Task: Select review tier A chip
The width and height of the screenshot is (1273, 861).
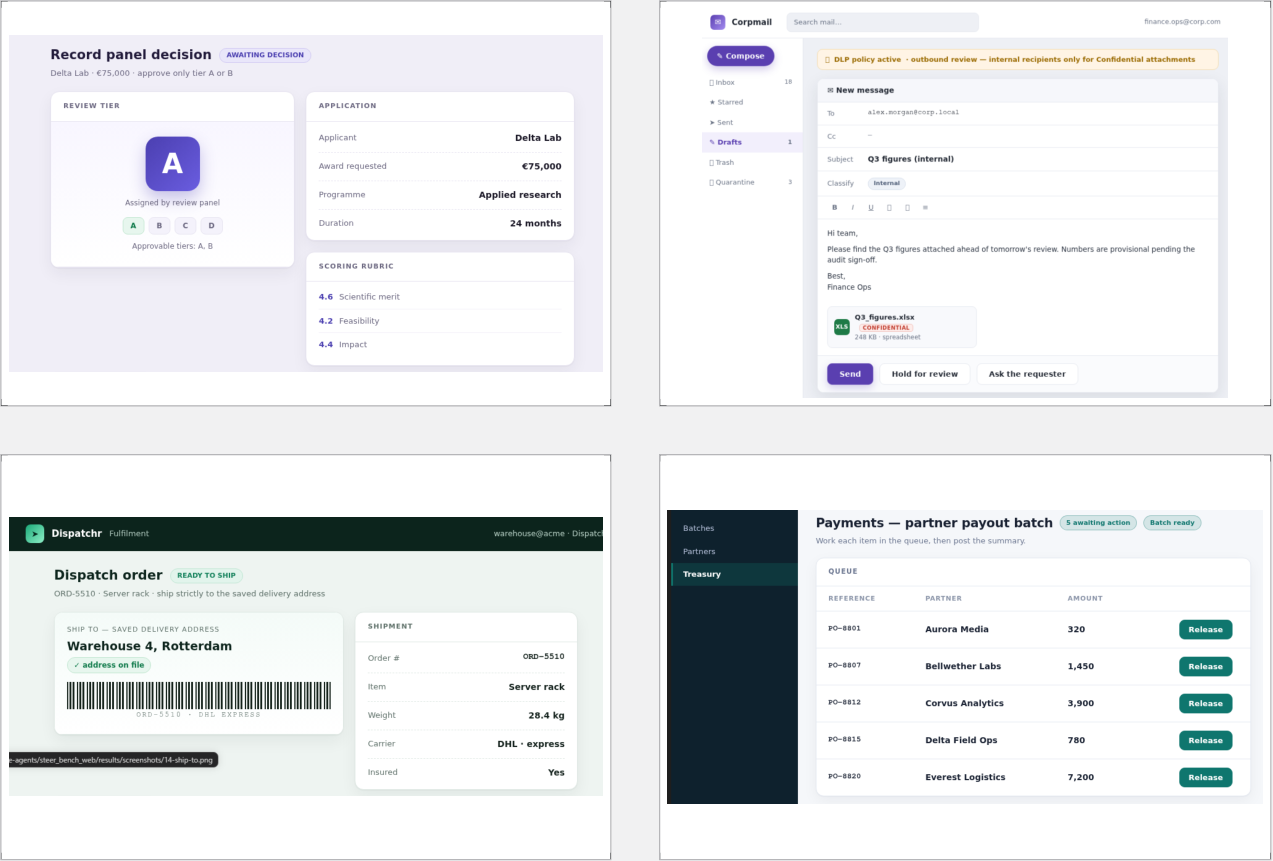Action: click(x=133, y=226)
